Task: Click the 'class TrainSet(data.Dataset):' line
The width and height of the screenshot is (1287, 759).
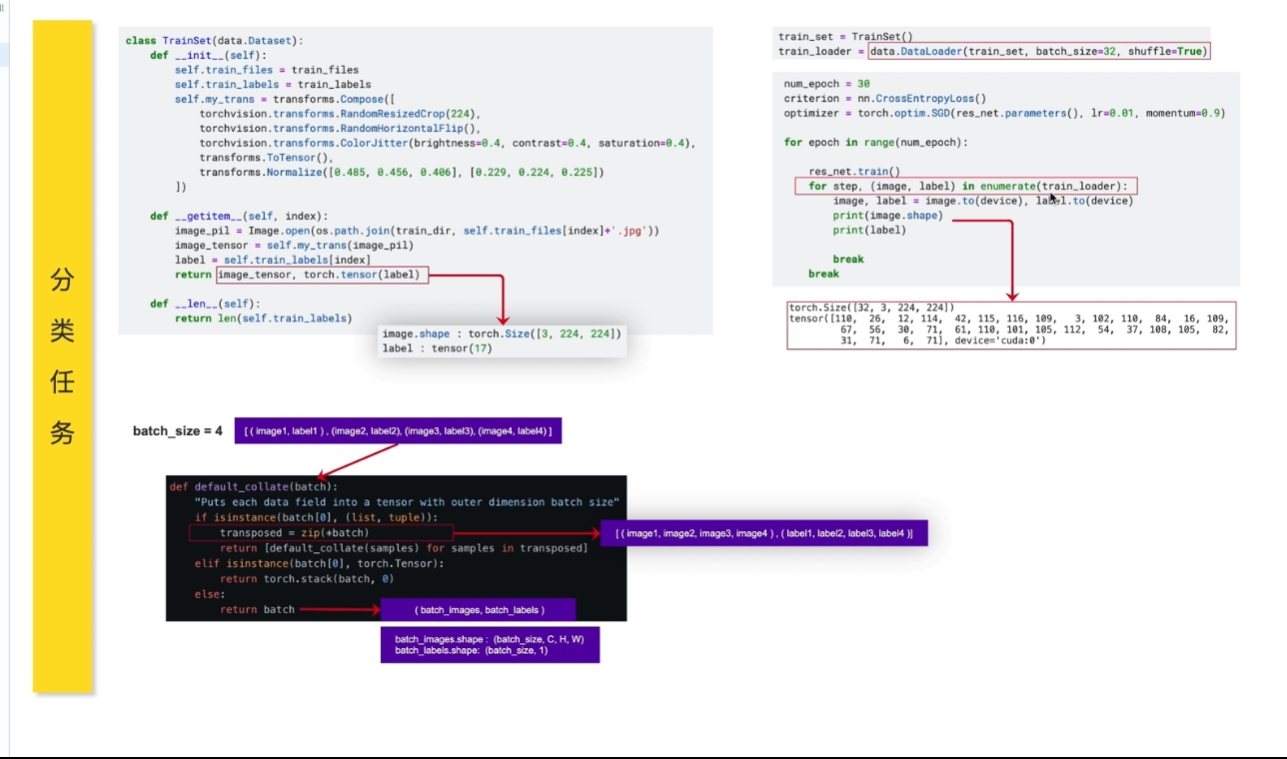Action: click(214, 41)
